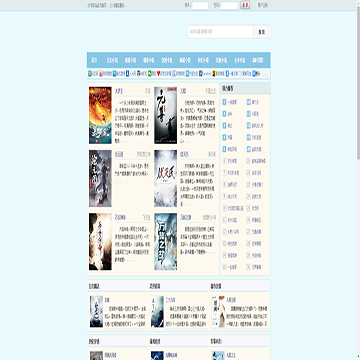This screenshot has height=360, width=360.
Task: Open the fiery orange dragon book cover
Action: click(100, 115)
